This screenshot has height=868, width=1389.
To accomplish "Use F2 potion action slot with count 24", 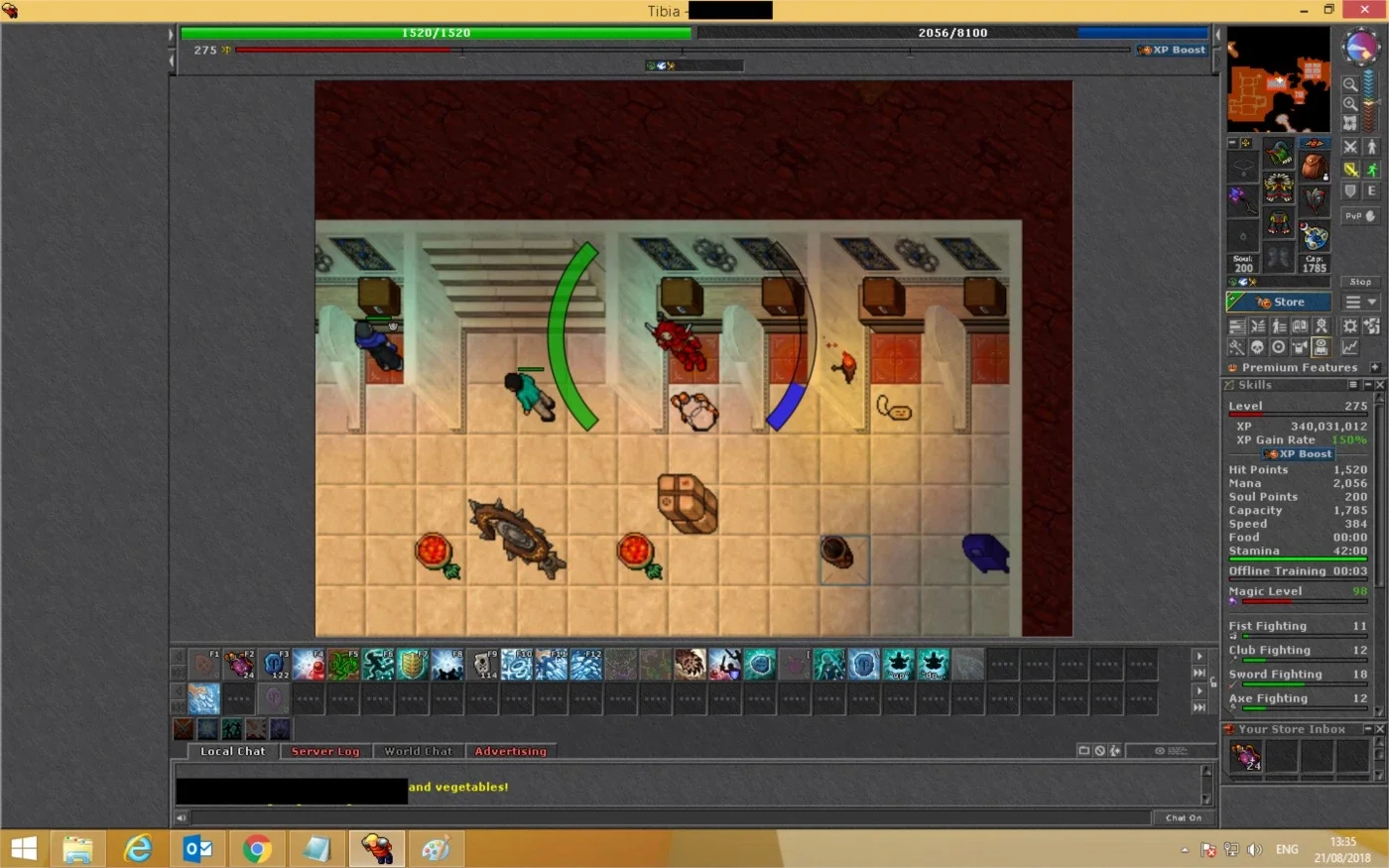I will pos(240,664).
